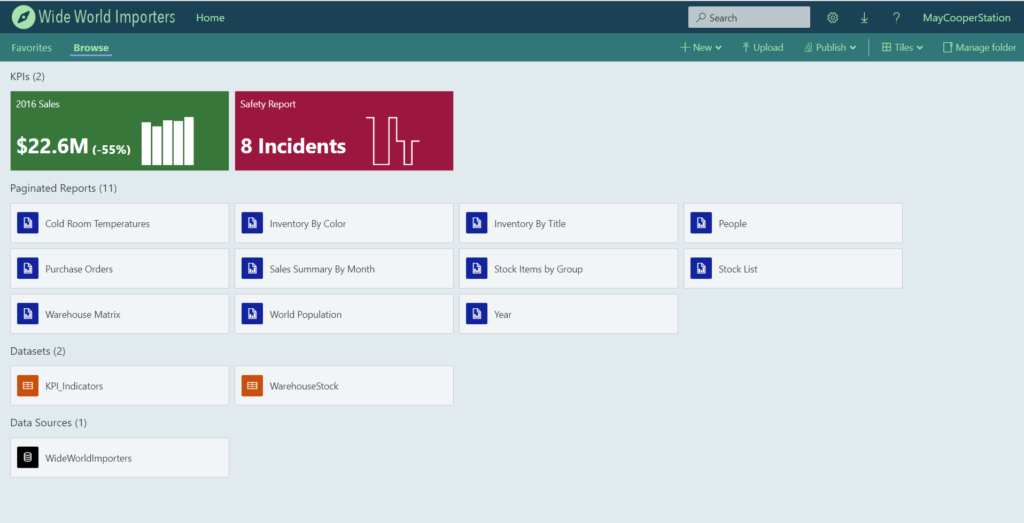Click the Sales Summary By Month icon
This screenshot has height=523, width=1024.
pos(252,268)
